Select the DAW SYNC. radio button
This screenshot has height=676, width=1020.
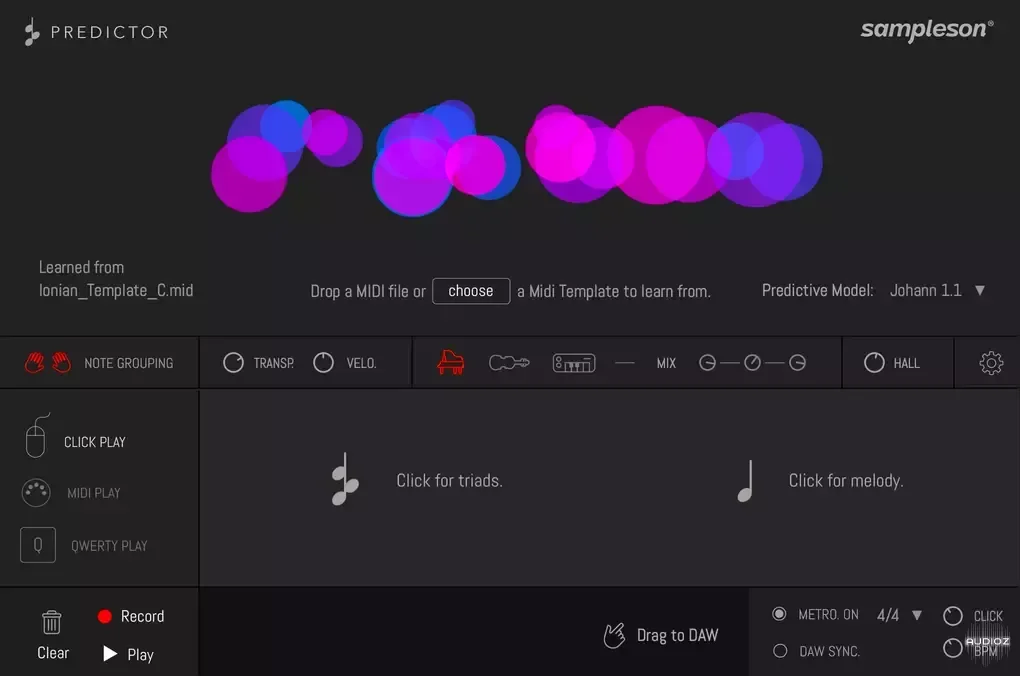[780, 651]
